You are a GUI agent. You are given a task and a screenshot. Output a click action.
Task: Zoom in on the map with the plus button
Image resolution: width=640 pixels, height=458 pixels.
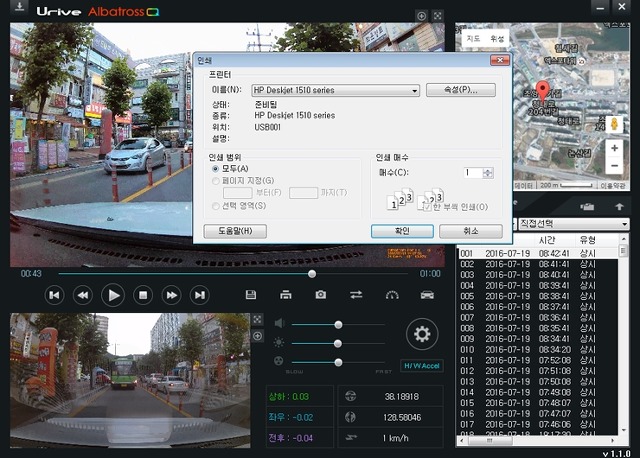(x=614, y=148)
